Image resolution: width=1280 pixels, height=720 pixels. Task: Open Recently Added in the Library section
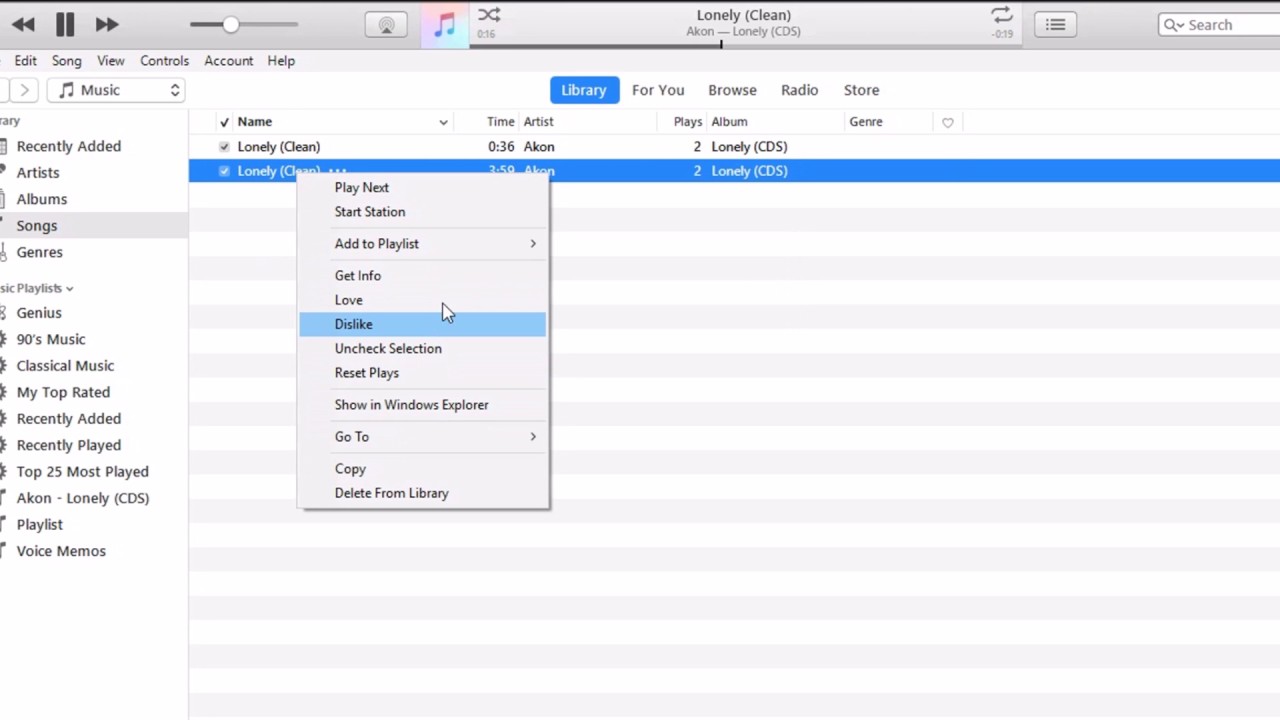click(68, 146)
